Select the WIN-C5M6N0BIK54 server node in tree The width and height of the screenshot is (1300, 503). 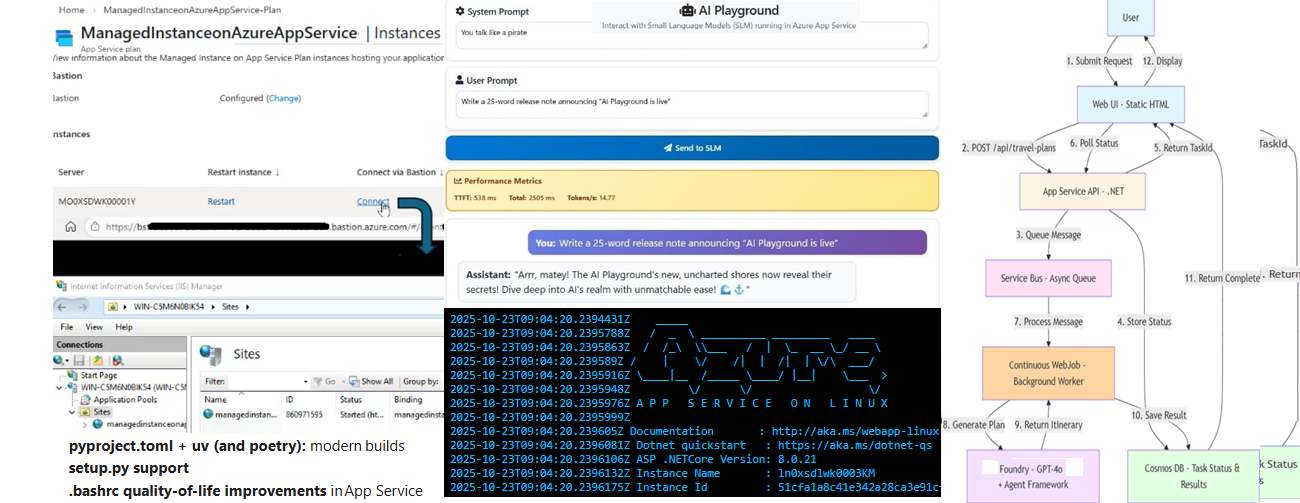pyautogui.click(x=133, y=387)
